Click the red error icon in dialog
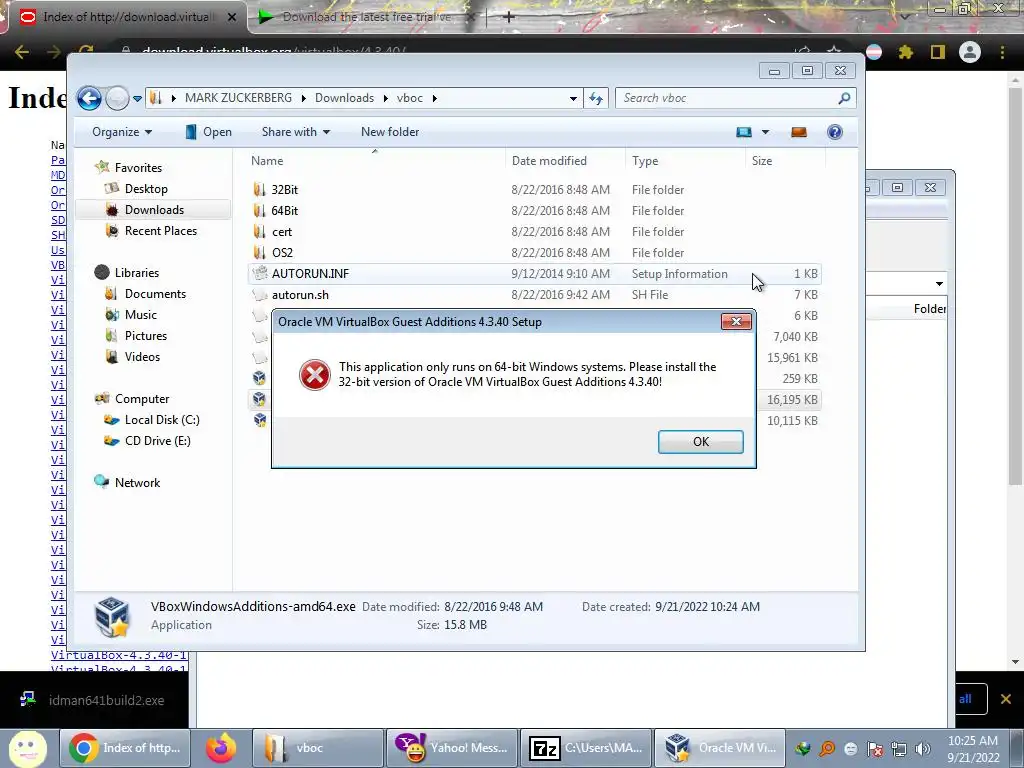The width and height of the screenshot is (1024, 768). point(314,375)
